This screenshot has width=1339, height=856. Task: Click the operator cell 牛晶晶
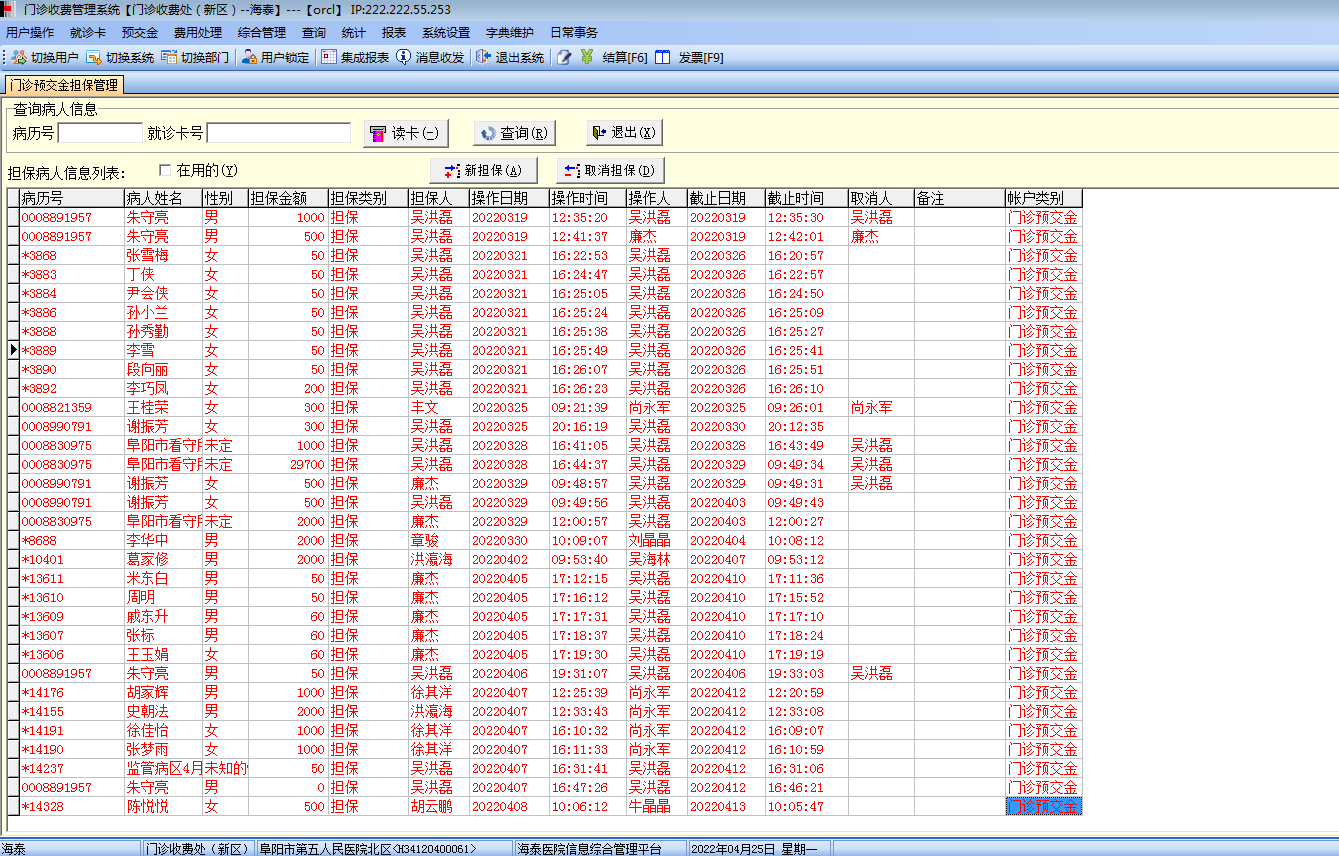tap(657, 807)
